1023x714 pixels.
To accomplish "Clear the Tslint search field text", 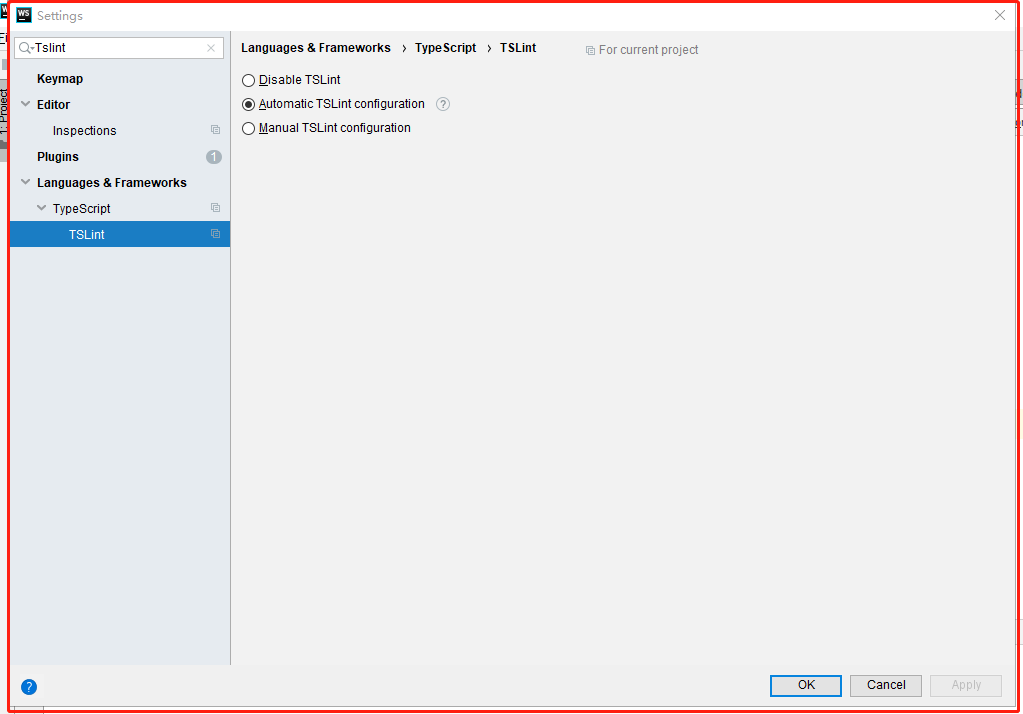I will [211, 48].
